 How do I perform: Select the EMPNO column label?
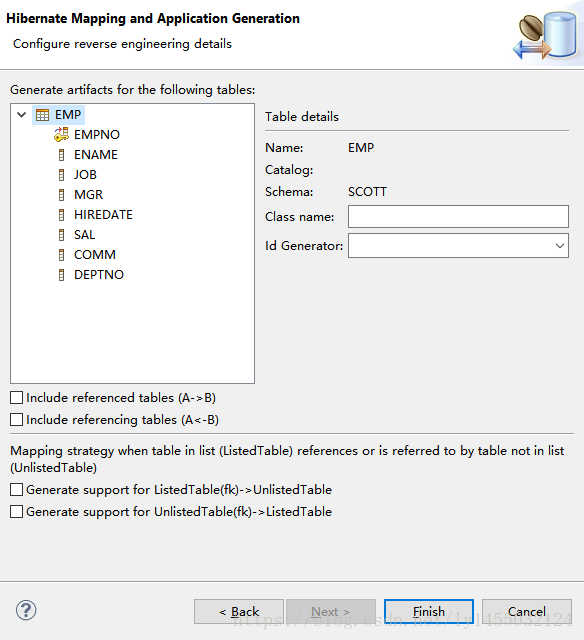pos(97,135)
